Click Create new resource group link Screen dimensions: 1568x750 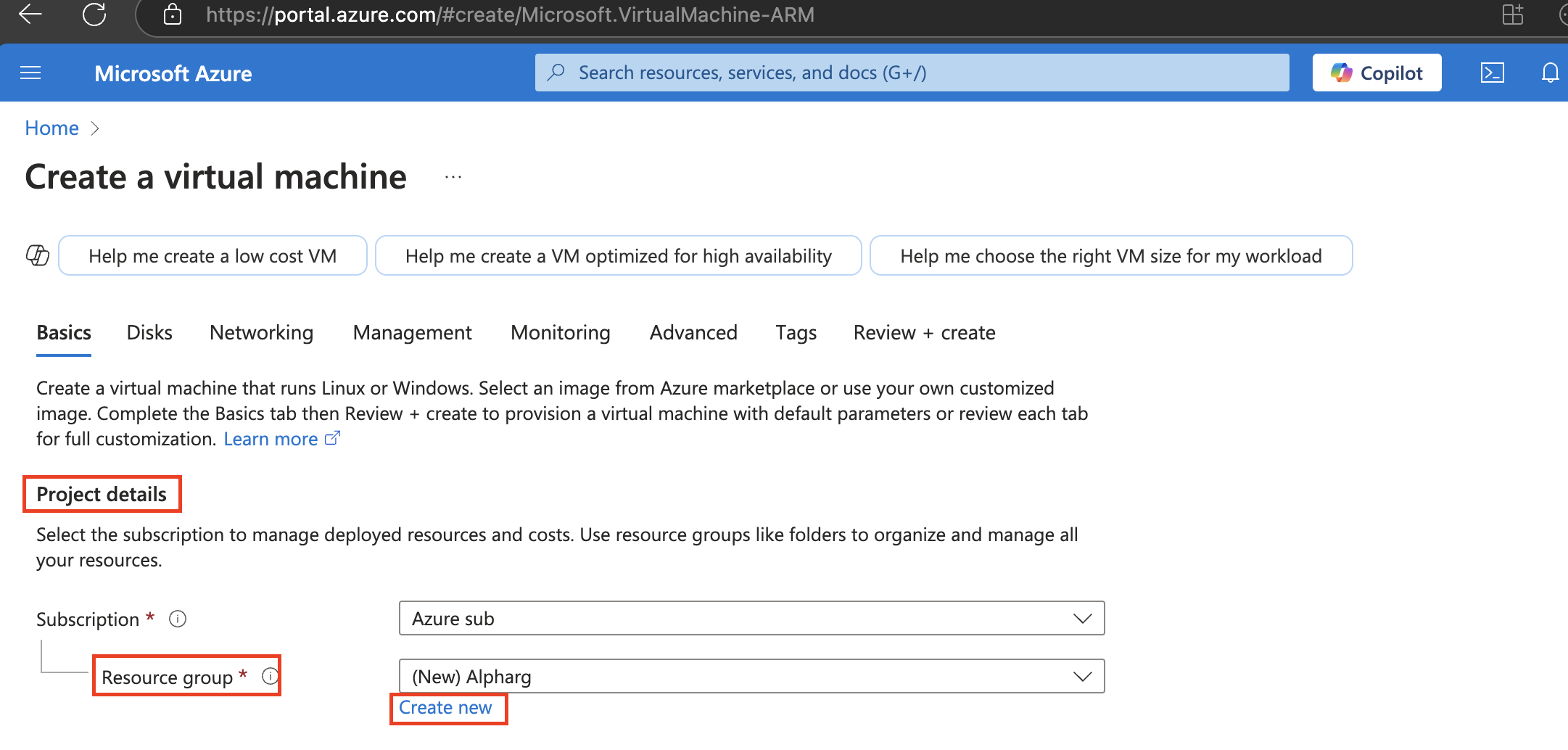coord(445,707)
